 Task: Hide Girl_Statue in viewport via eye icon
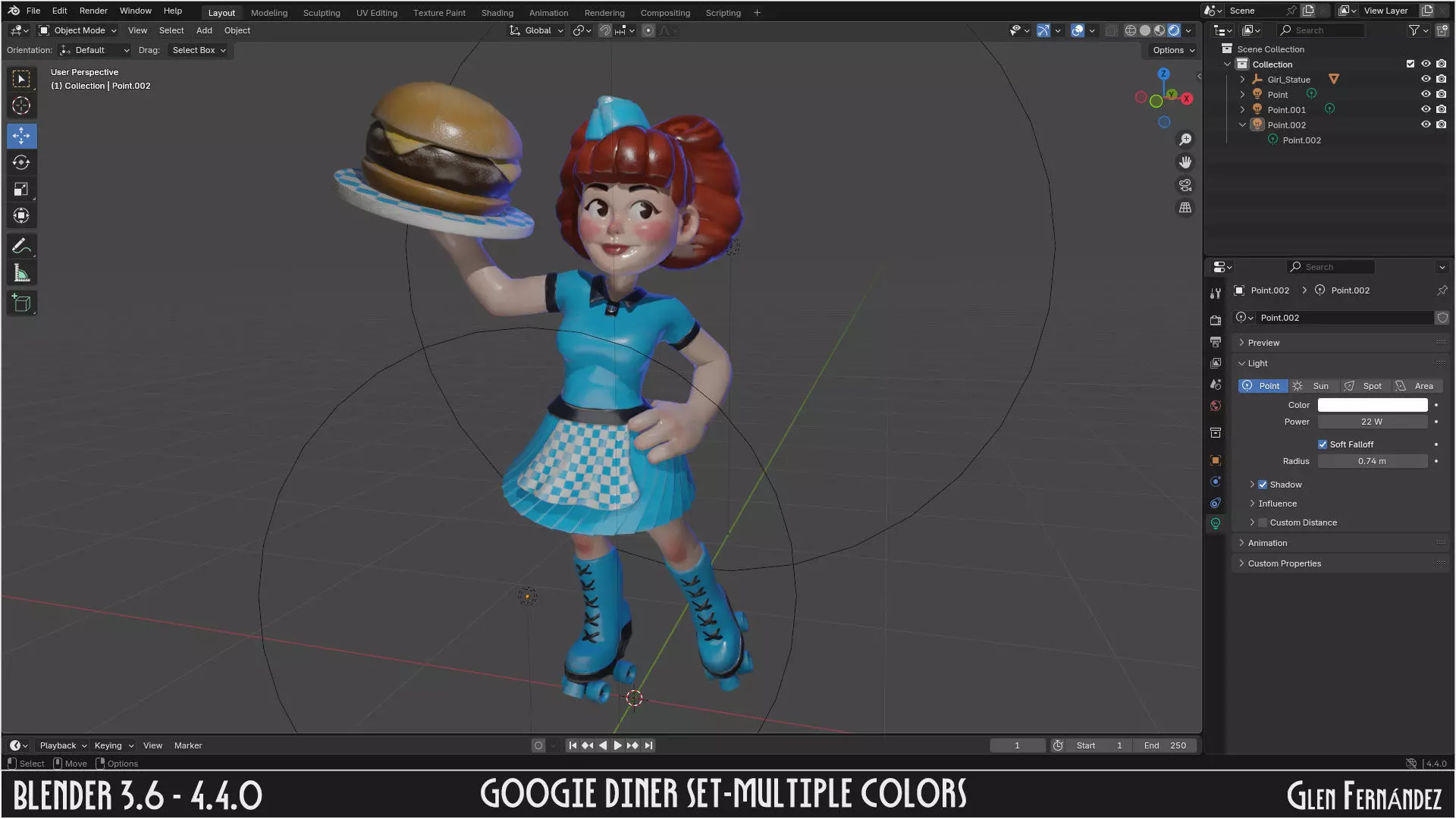point(1426,79)
